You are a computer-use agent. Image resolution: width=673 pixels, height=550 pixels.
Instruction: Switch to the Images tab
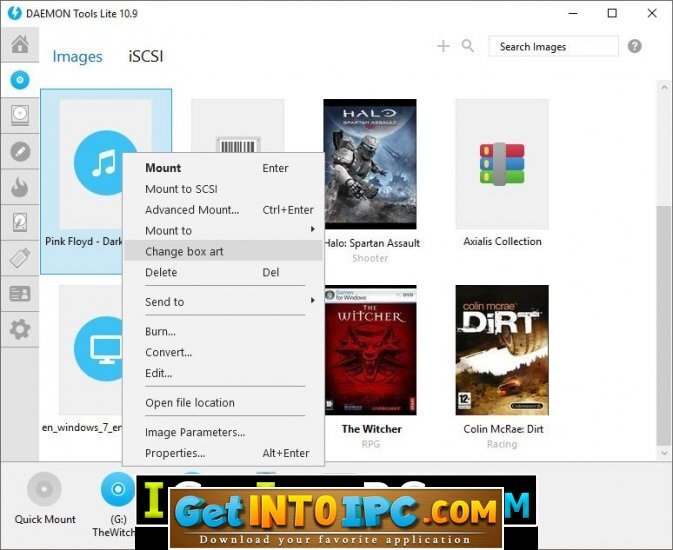click(x=77, y=56)
